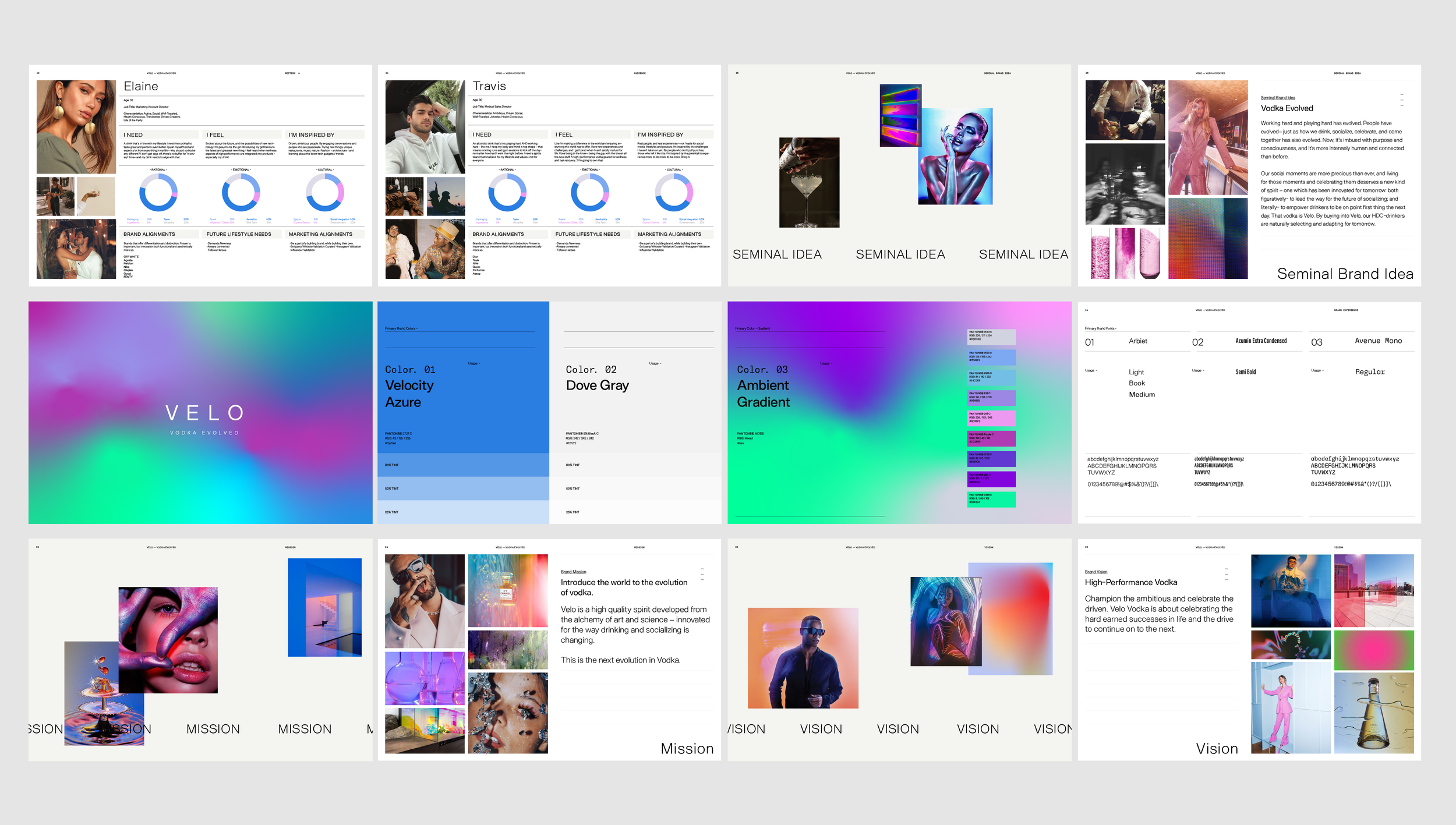
Task: Click Elaine's main portrait photo
Action: coord(76,126)
